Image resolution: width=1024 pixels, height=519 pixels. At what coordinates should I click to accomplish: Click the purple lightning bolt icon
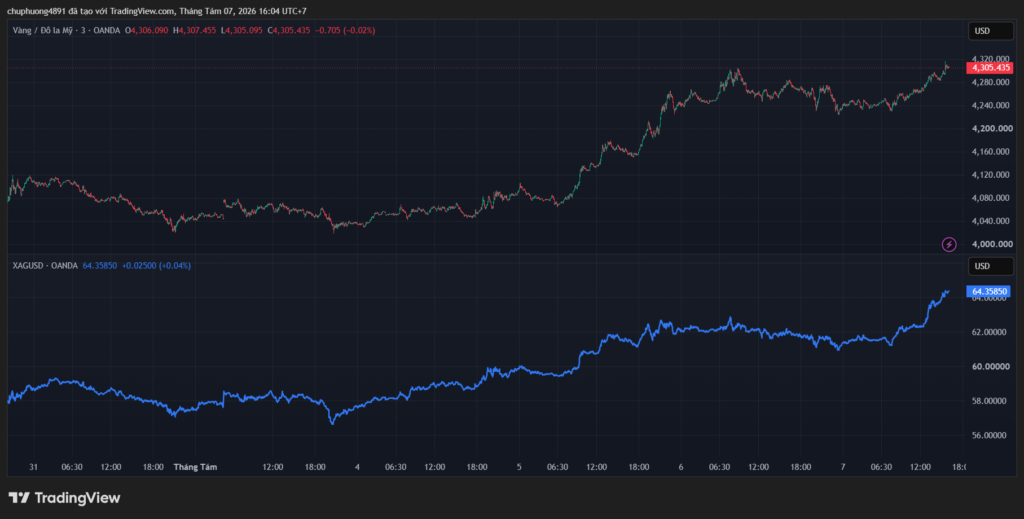click(949, 244)
